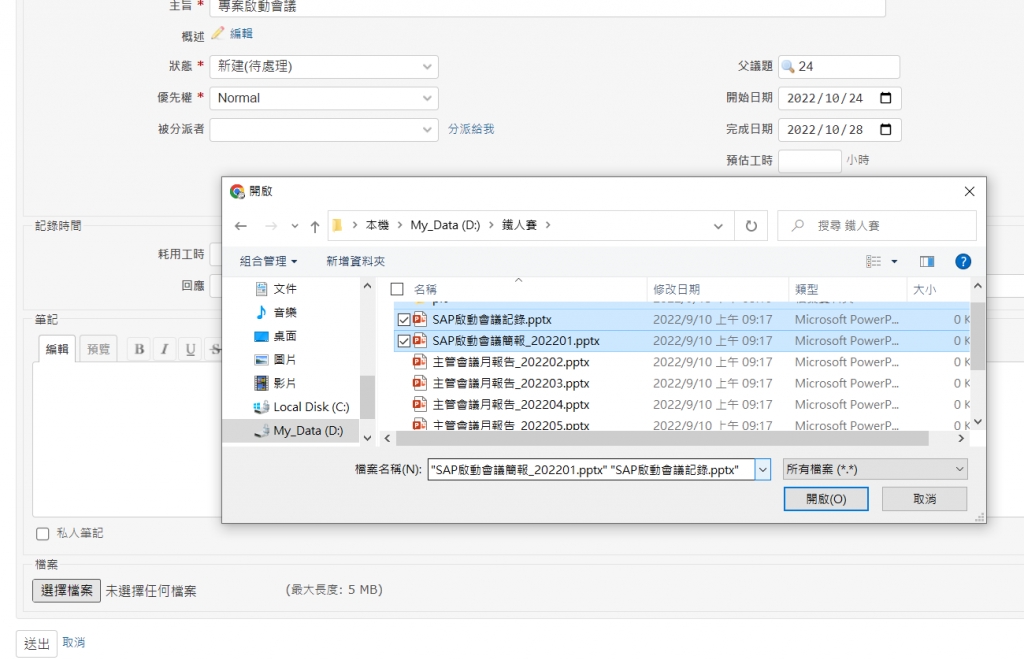Apply italic formatting in notes editor
This screenshot has width=1024, height=660.
click(164, 349)
